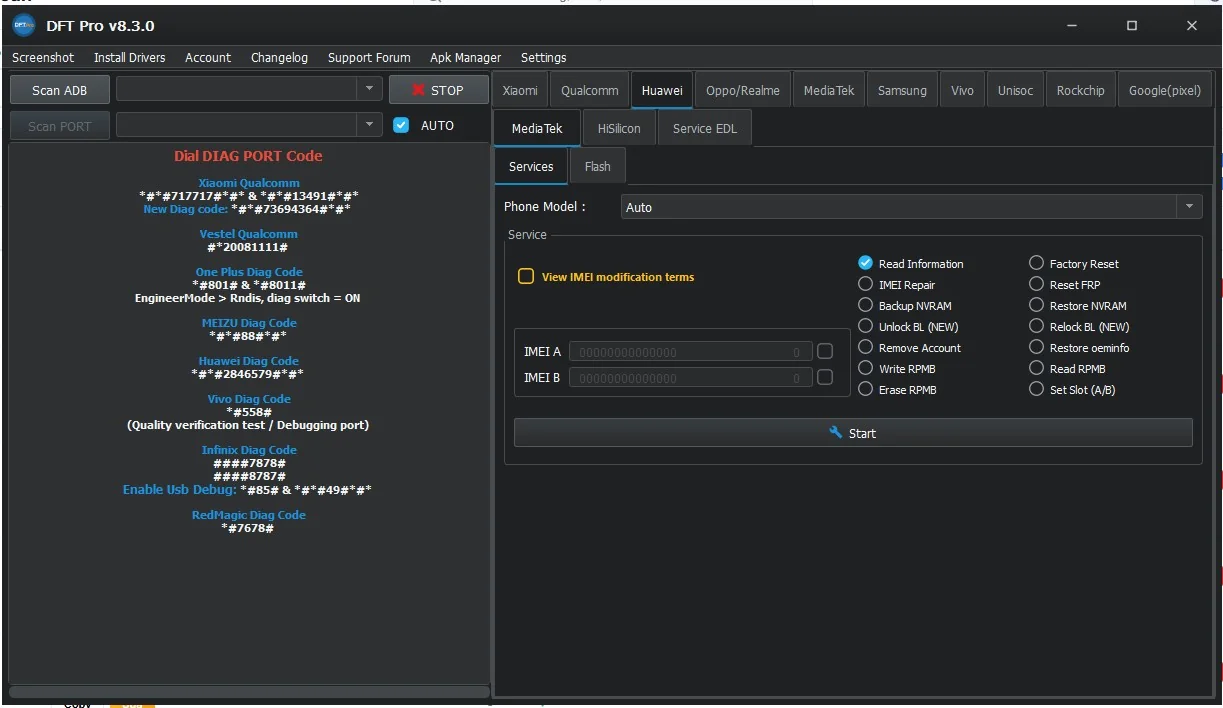The width and height of the screenshot is (1223, 708).
Task: Open the Apk Manager menu
Action: click(x=466, y=57)
